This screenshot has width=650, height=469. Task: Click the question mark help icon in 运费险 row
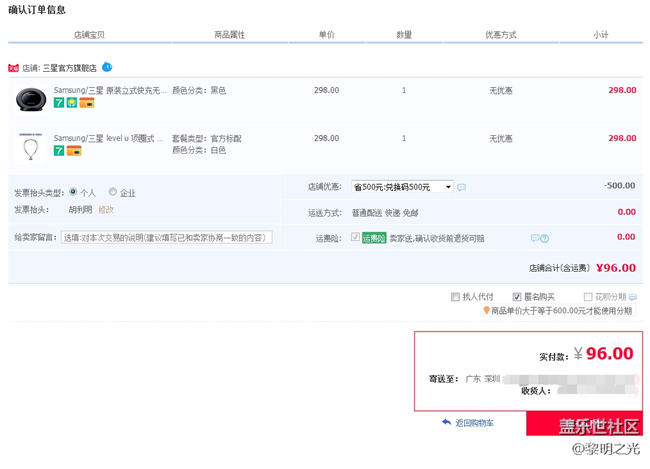545,238
